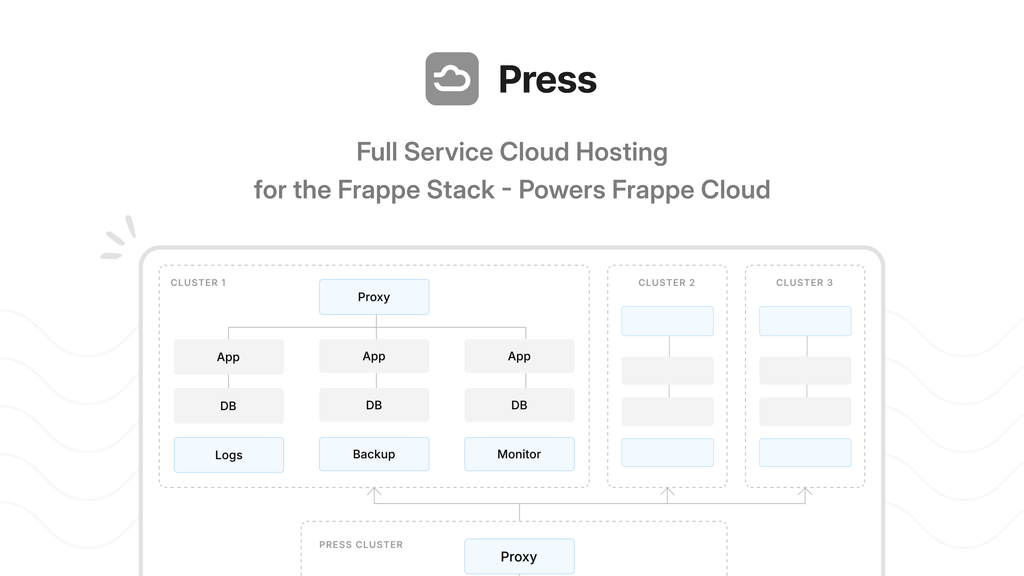
Task: Collapse the Press Cluster section
Action: (x=360, y=545)
